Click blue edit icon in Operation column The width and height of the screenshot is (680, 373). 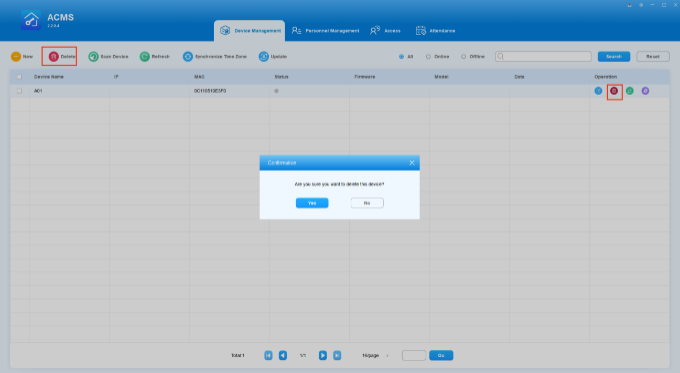[598, 91]
